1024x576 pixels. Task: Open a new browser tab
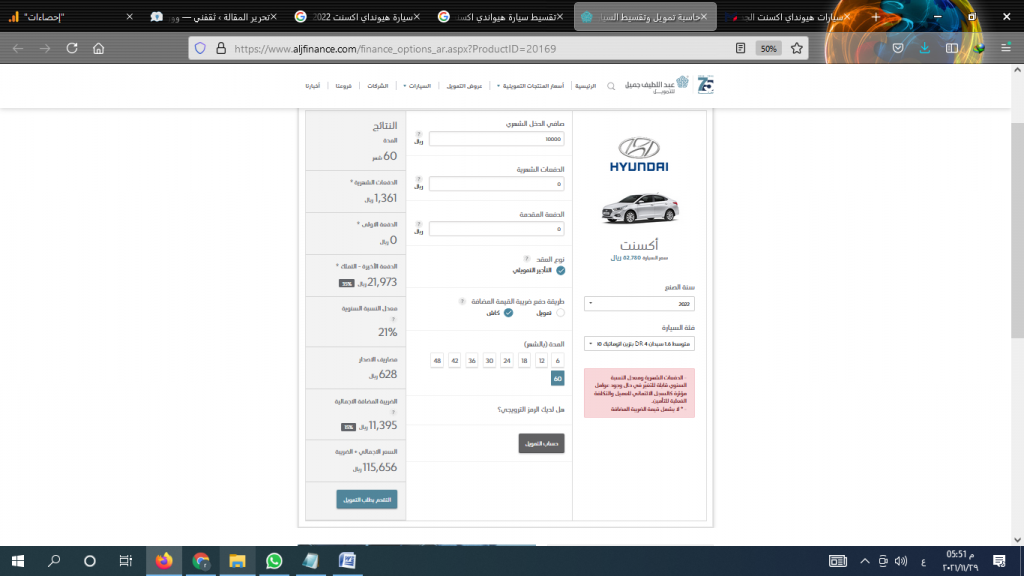[876, 17]
